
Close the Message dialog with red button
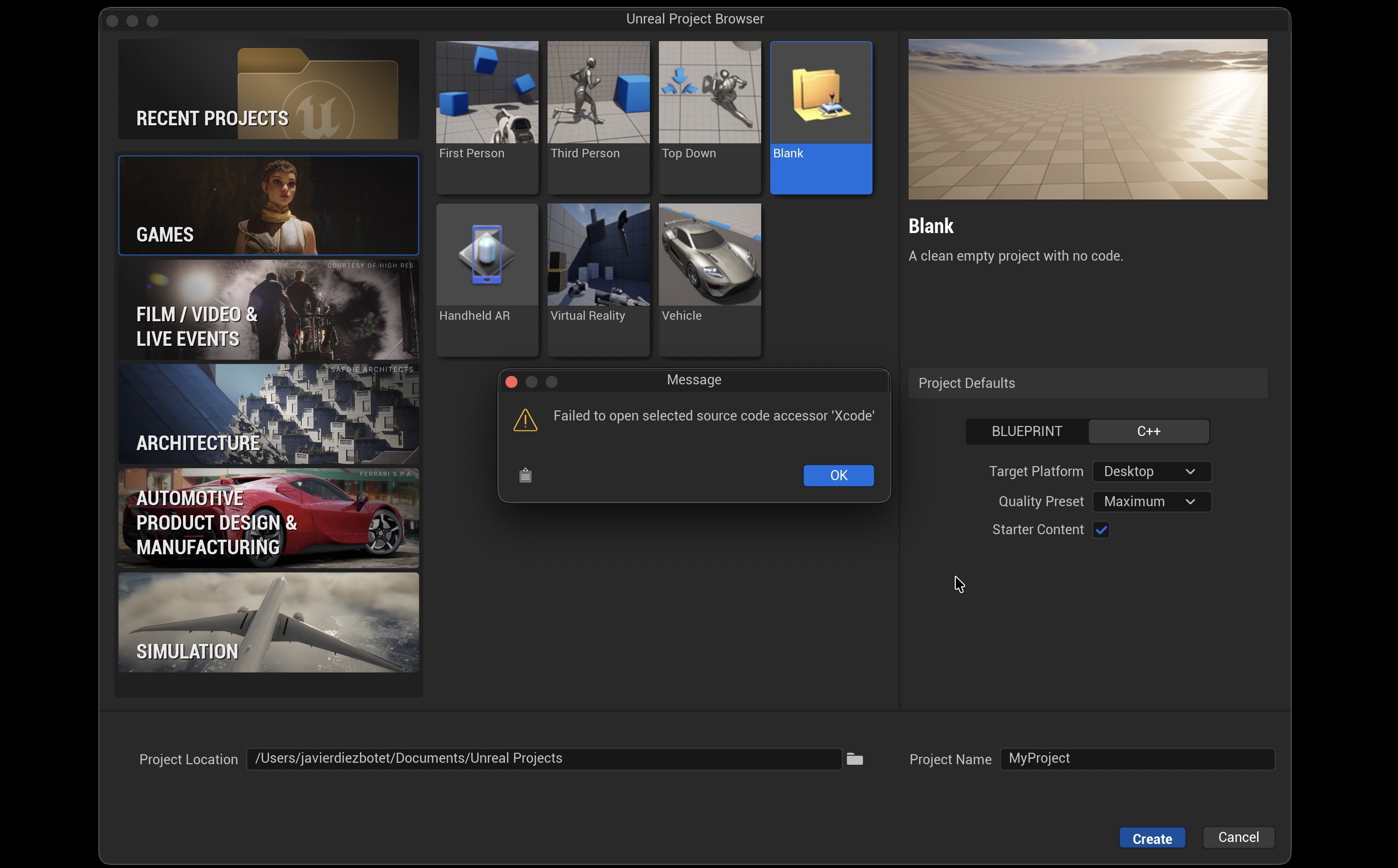click(511, 382)
